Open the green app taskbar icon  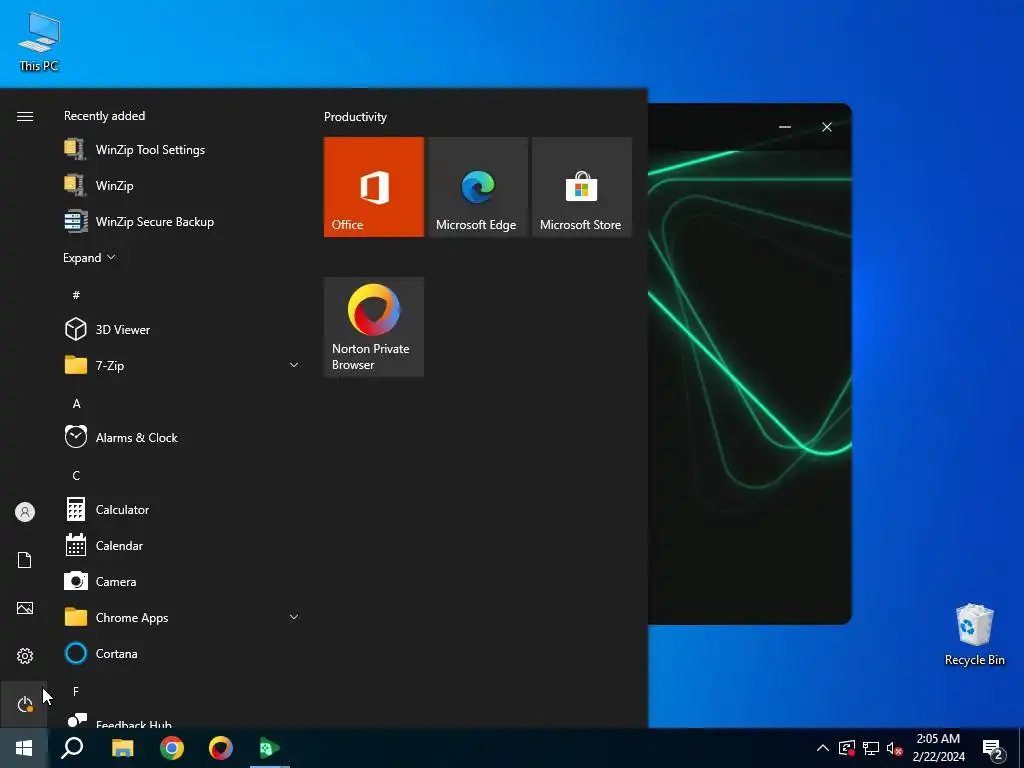270,748
